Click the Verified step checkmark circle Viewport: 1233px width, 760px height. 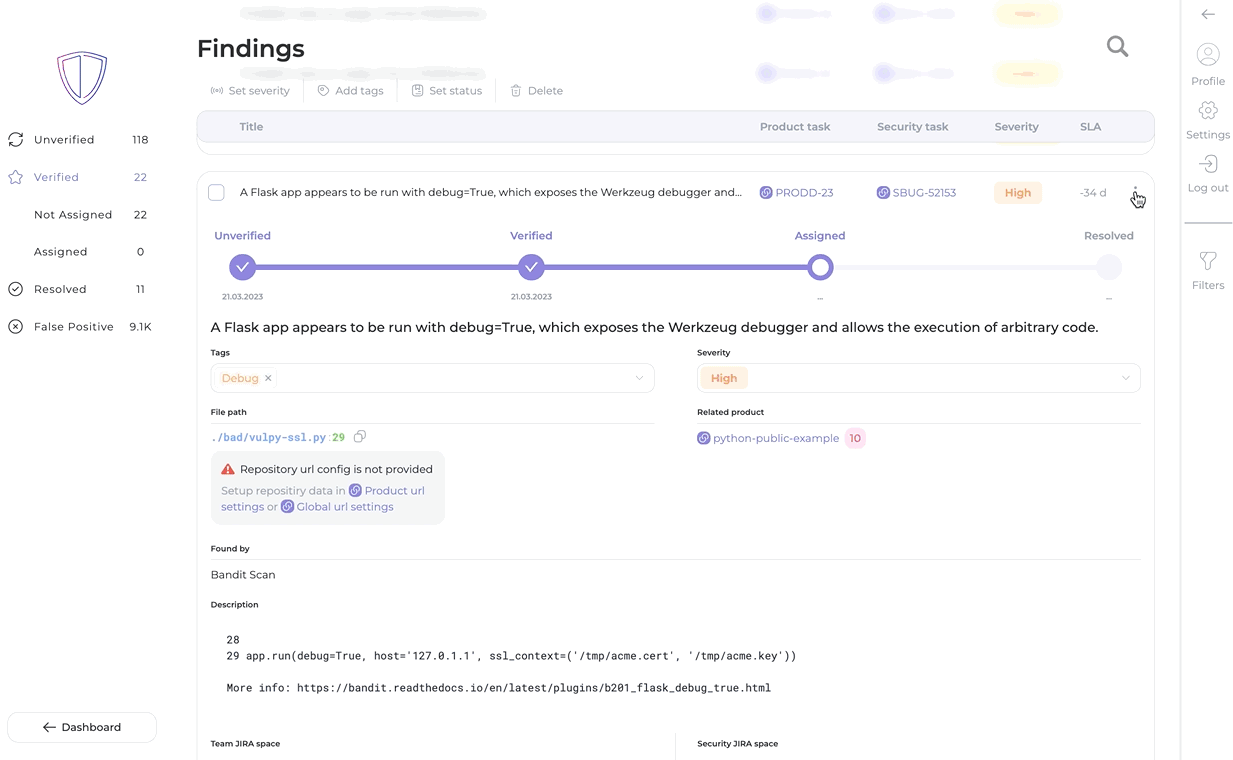[x=531, y=267]
